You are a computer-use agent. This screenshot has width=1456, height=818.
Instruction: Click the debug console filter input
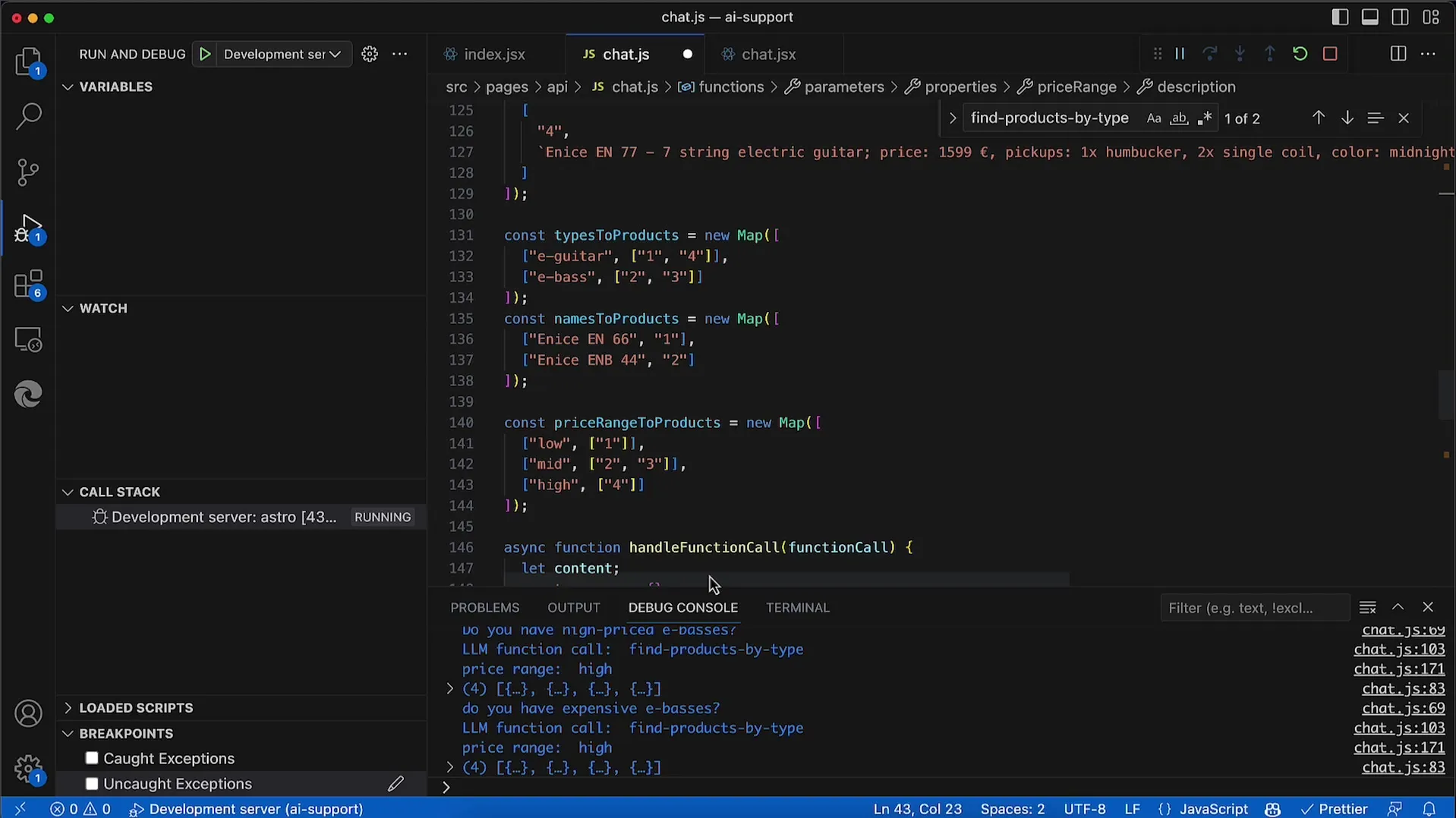click(1254, 608)
